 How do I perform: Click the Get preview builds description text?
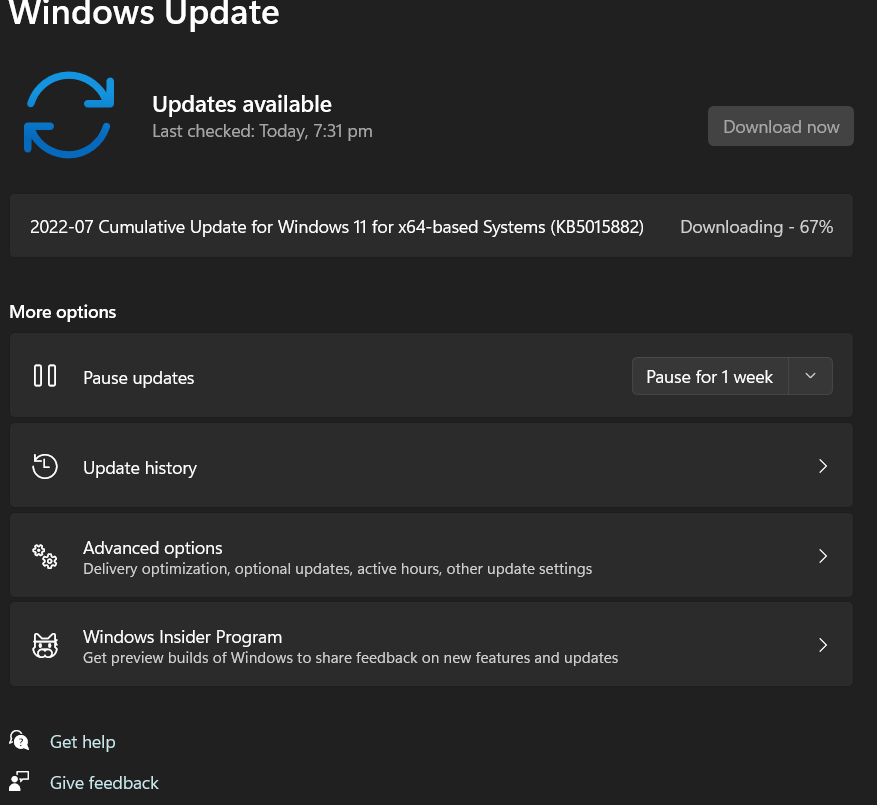[x=351, y=658]
